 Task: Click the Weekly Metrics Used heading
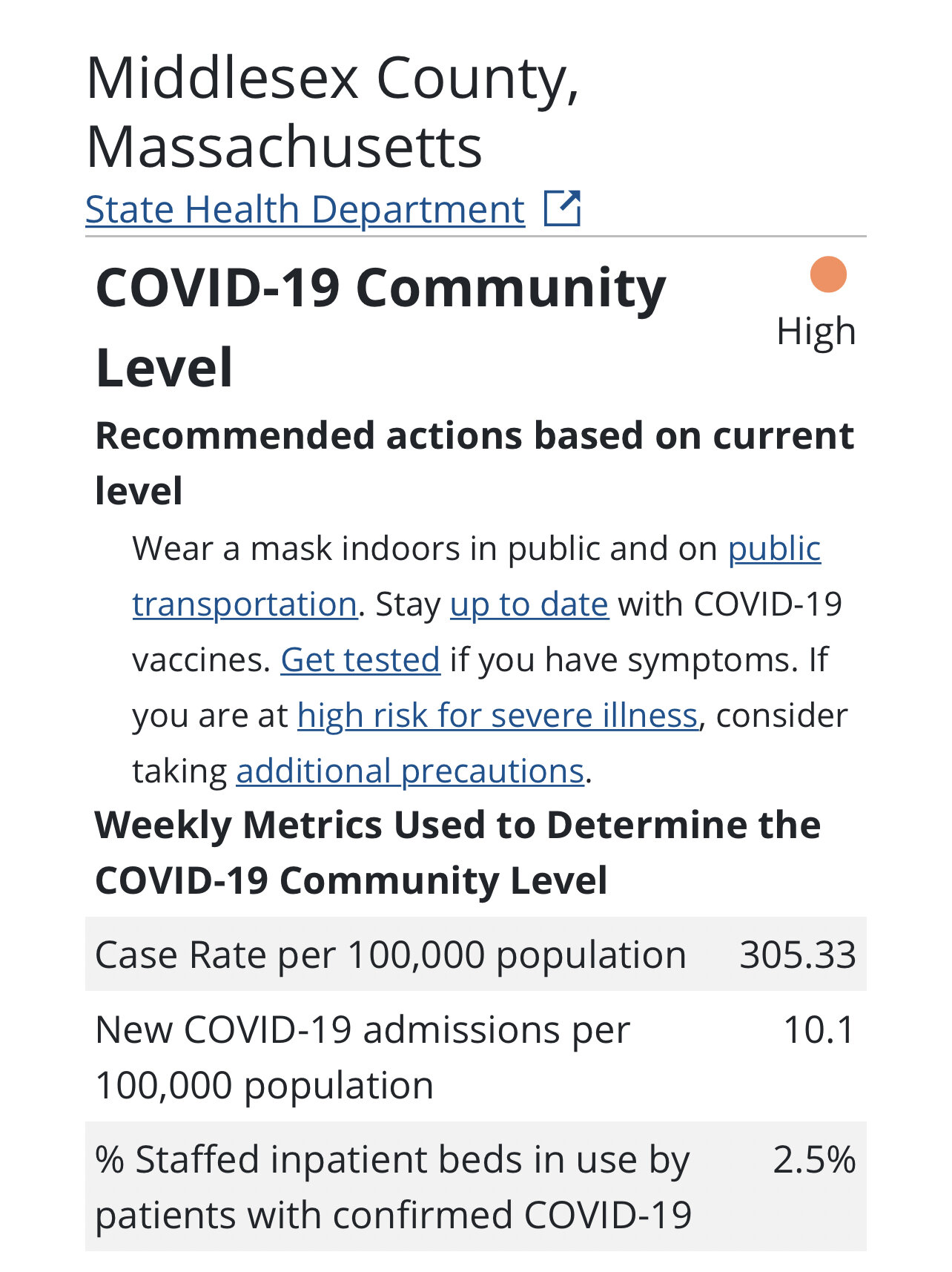pos(457,853)
